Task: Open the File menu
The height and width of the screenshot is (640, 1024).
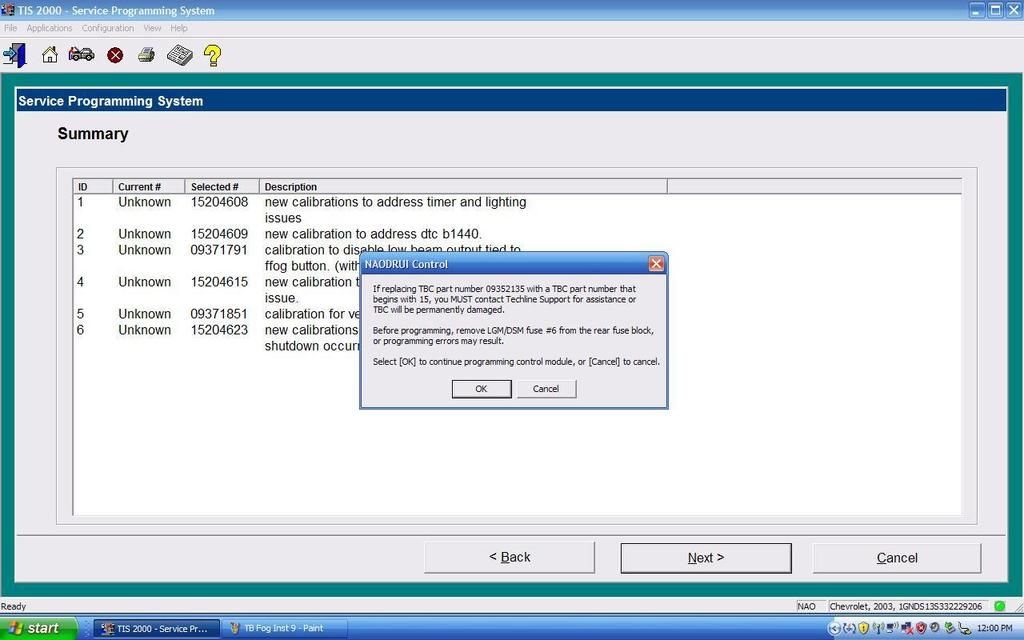Action: [10, 28]
